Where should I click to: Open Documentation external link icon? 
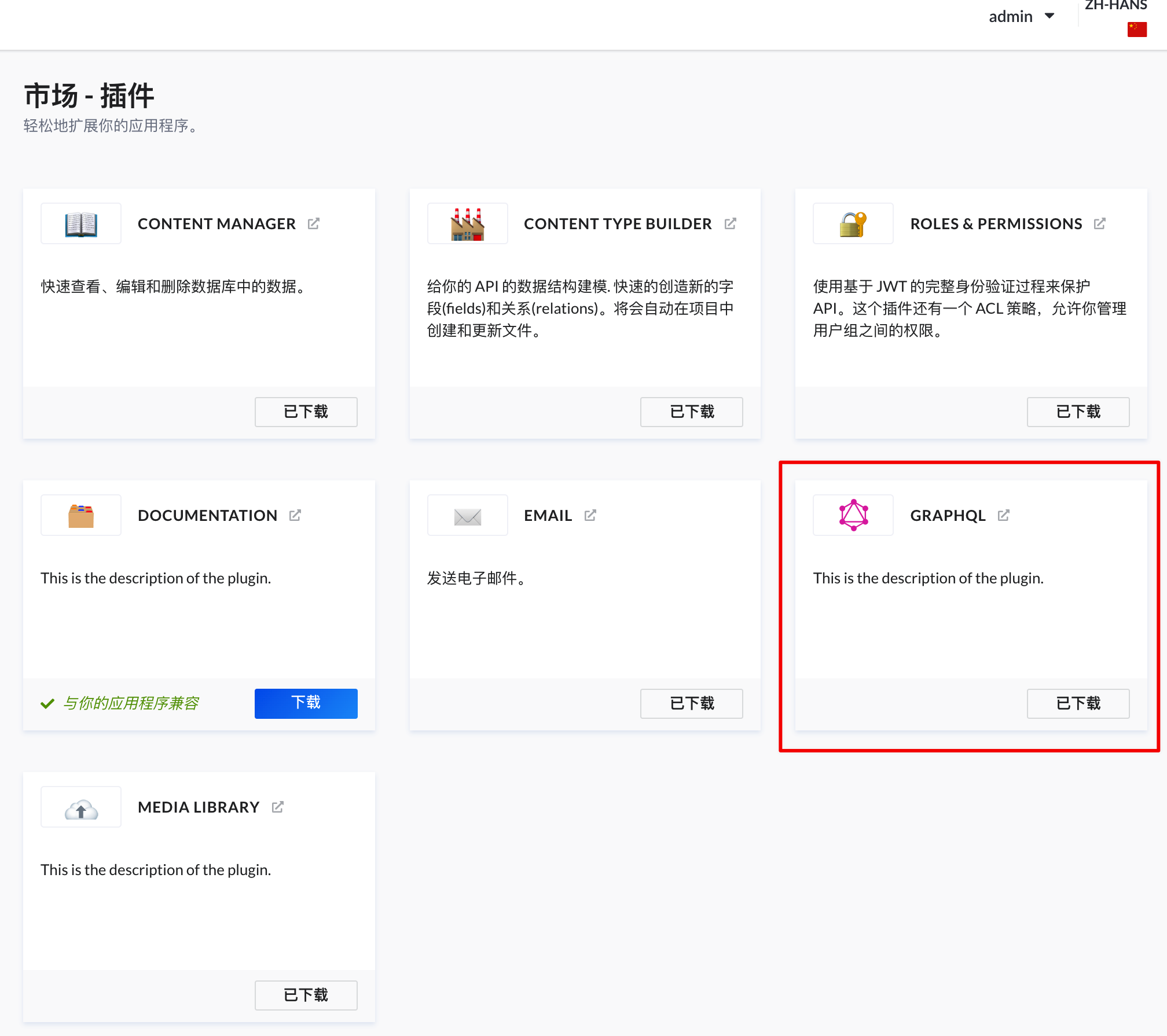click(x=295, y=515)
